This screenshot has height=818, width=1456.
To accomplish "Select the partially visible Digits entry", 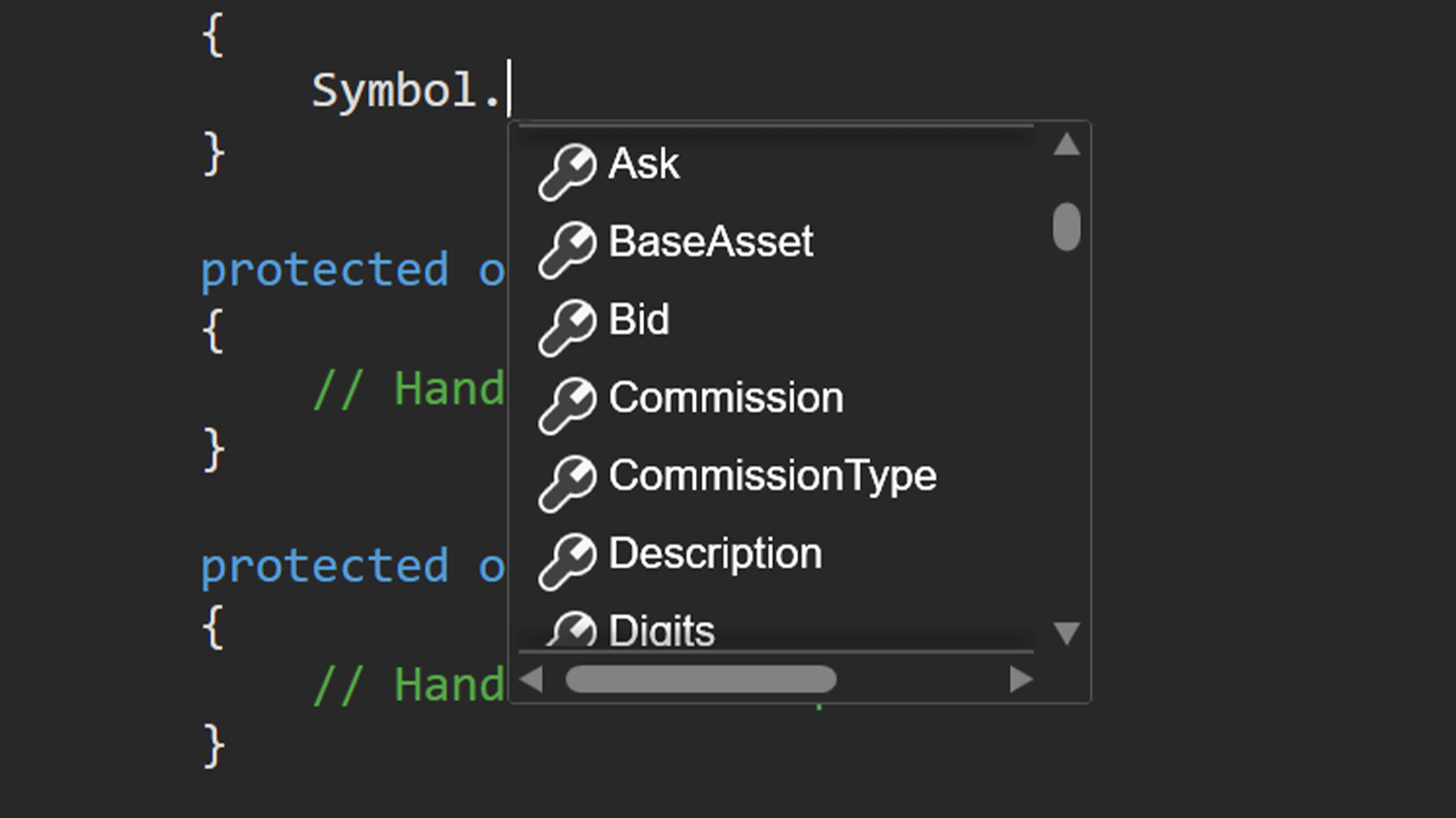I will click(662, 630).
